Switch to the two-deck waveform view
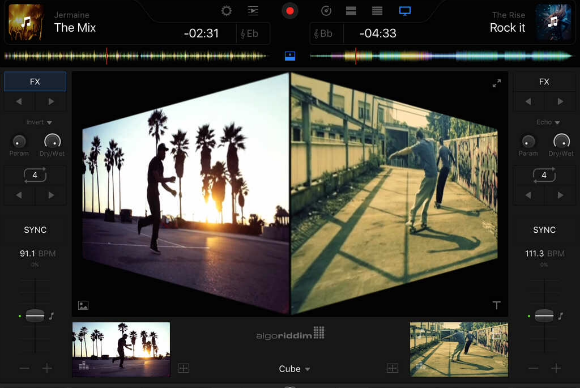The width and height of the screenshot is (580, 388). tap(351, 11)
